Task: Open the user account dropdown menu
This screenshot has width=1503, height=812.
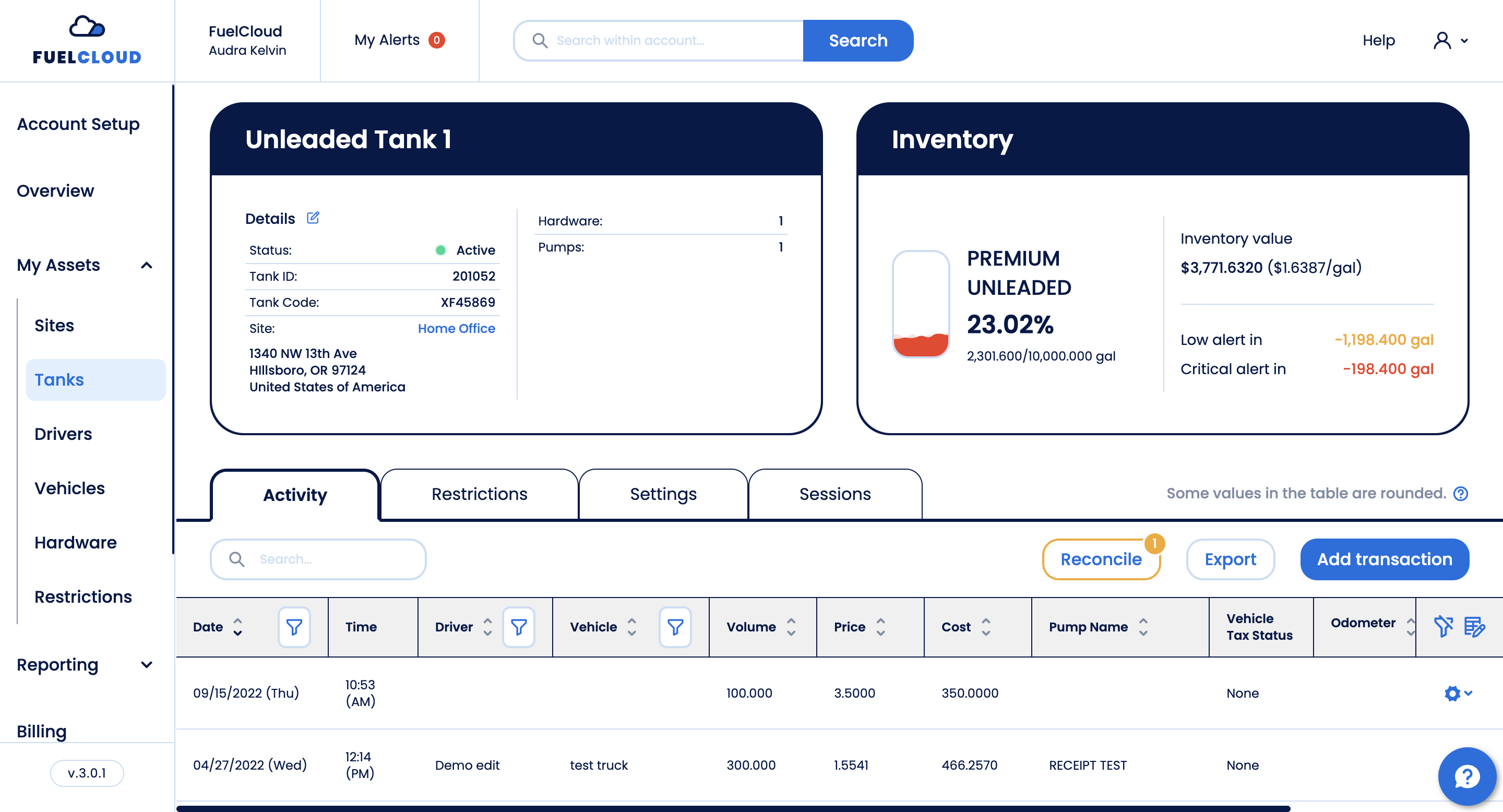Action: (1450, 40)
